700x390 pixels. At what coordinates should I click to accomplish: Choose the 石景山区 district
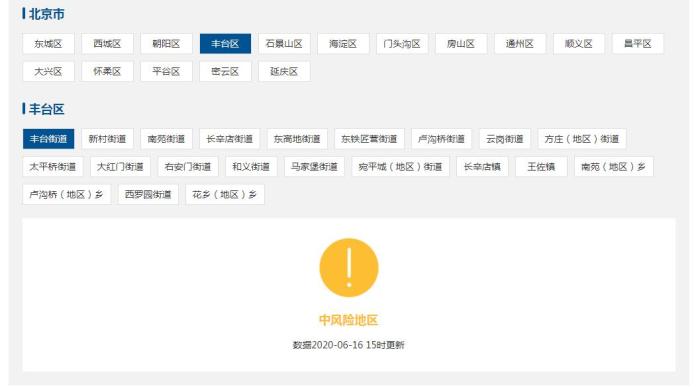tap(284, 44)
